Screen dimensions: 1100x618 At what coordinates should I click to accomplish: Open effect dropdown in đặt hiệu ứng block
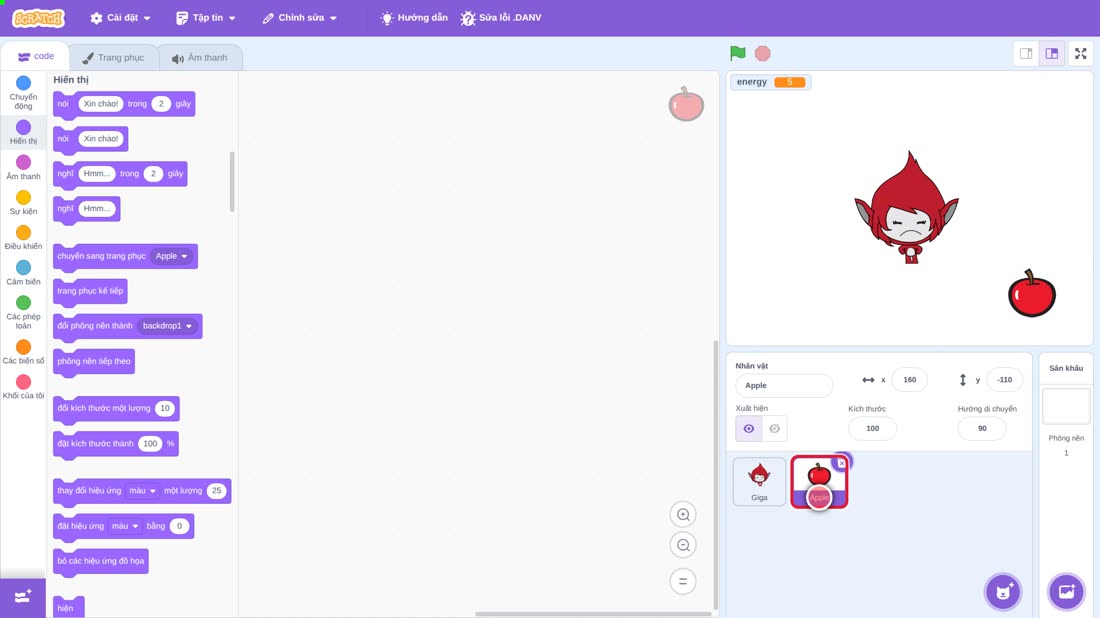click(125, 526)
